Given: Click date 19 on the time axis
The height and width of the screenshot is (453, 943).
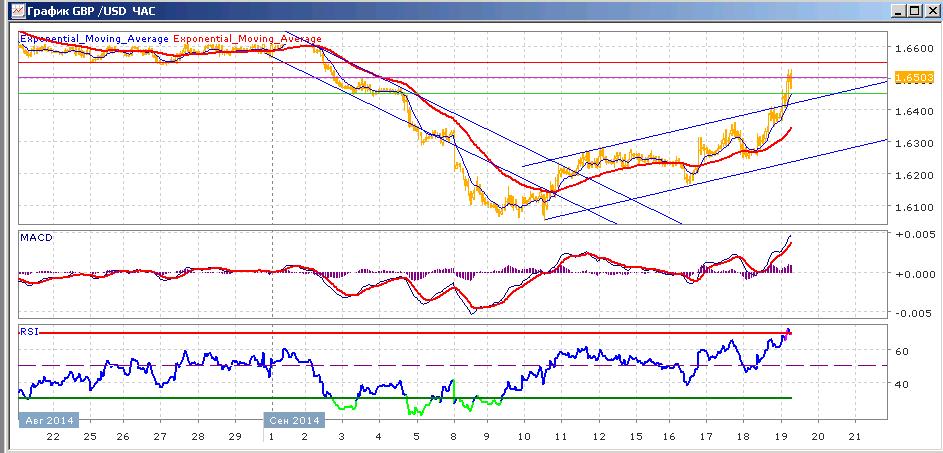Looking at the screenshot, I should pos(781,436).
